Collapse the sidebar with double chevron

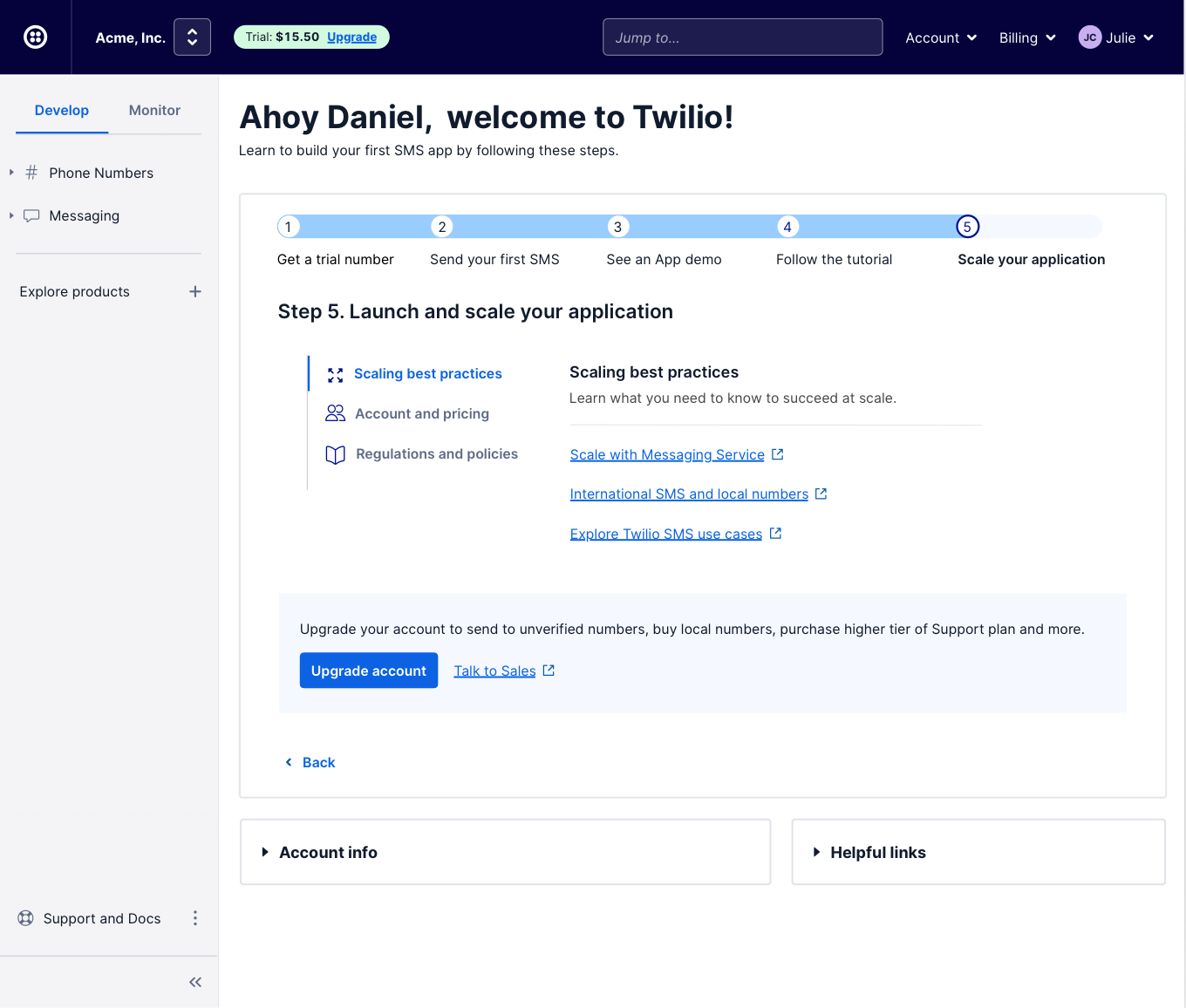coord(195,982)
